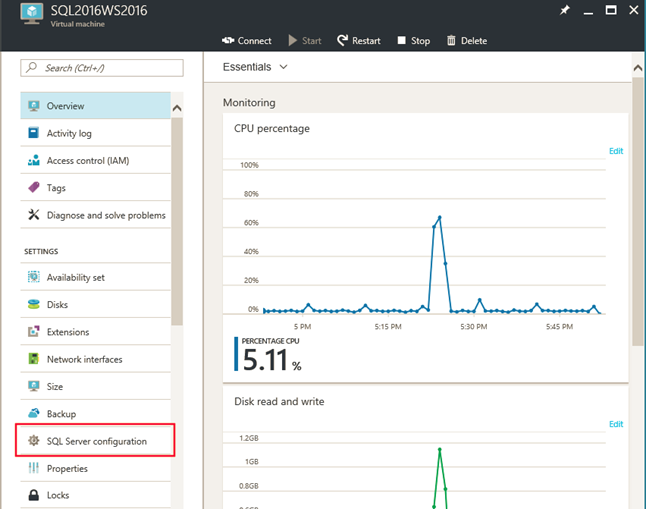Click the Activity log book icon
Image resolution: width=646 pixels, height=509 pixels.
click(x=34, y=133)
